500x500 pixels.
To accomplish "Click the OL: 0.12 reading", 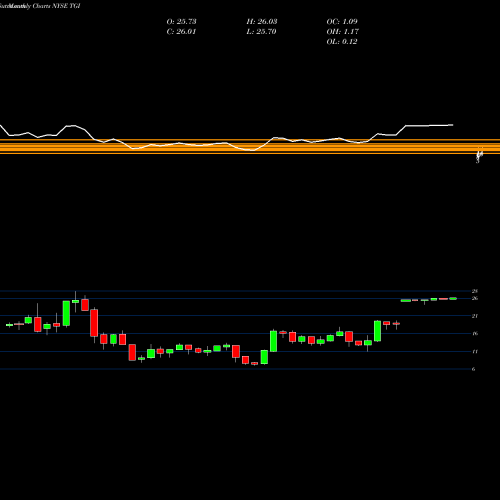I will [x=342, y=42].
